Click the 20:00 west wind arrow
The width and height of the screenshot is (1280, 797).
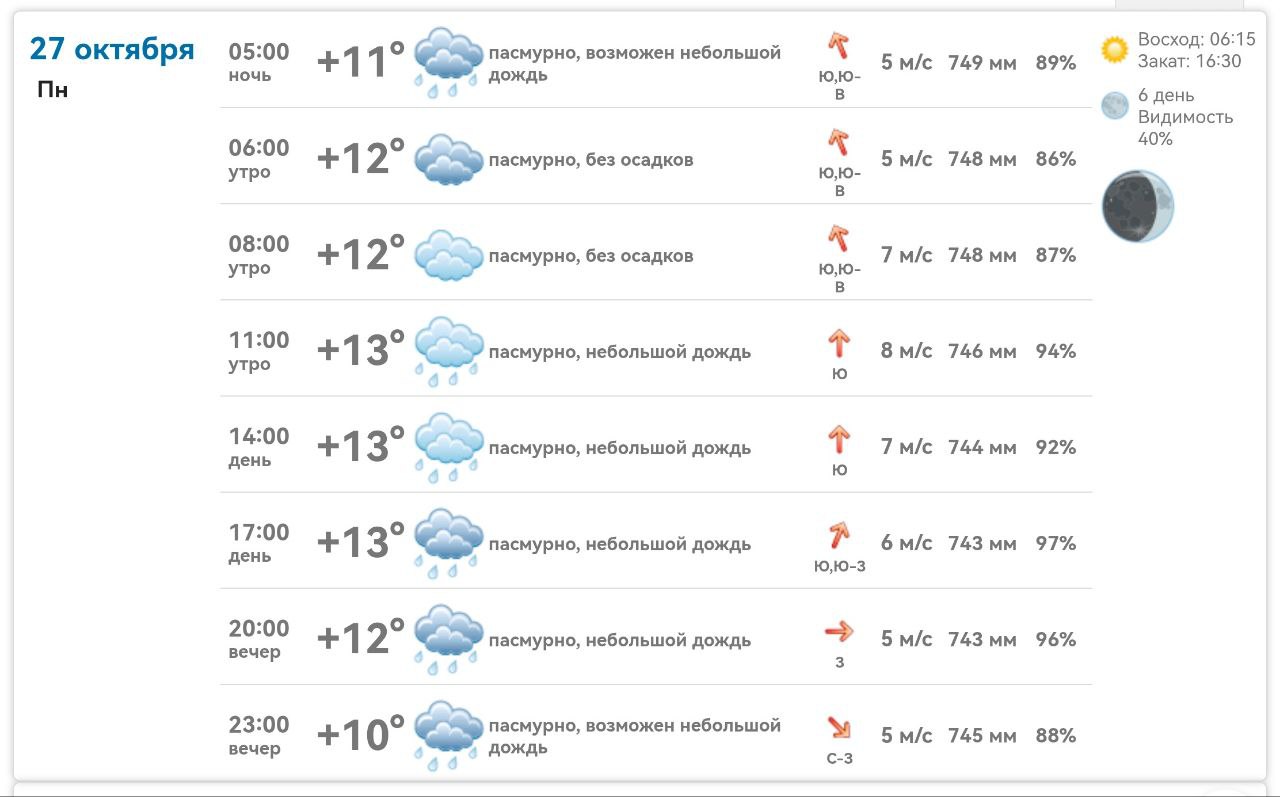coord(839,631)
